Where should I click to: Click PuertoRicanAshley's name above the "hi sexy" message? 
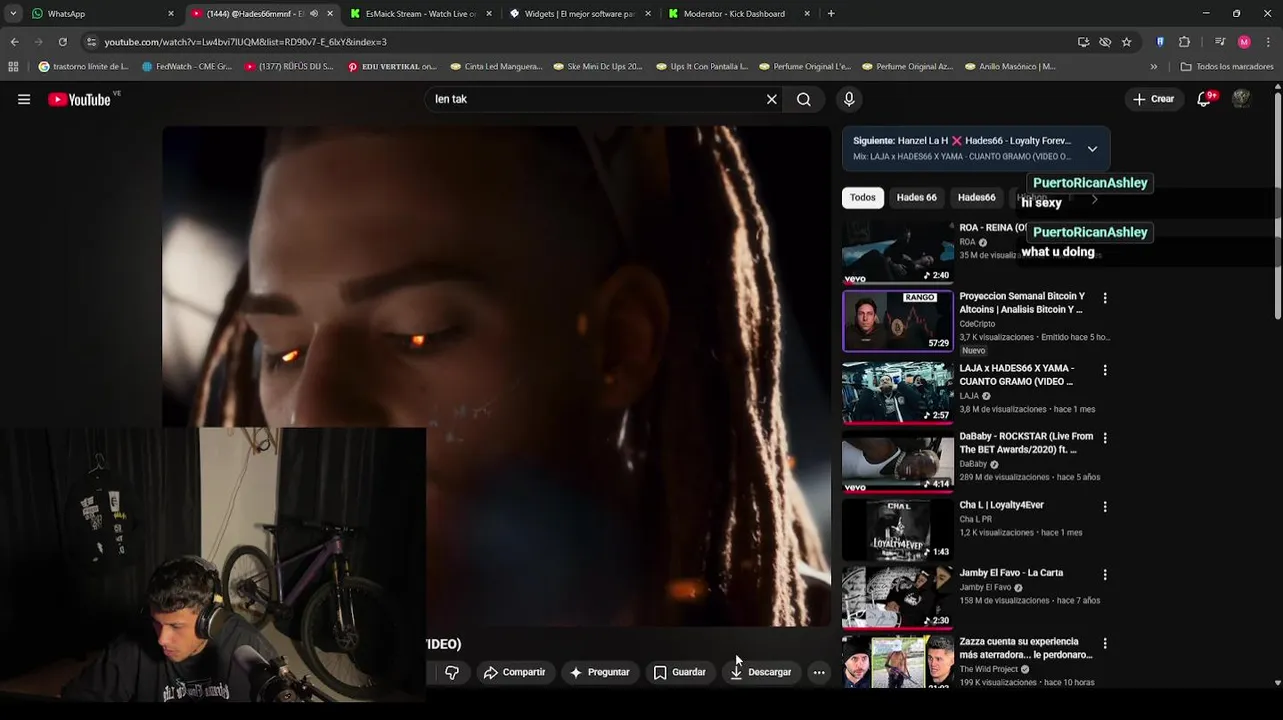click(x=1090, y=183)
